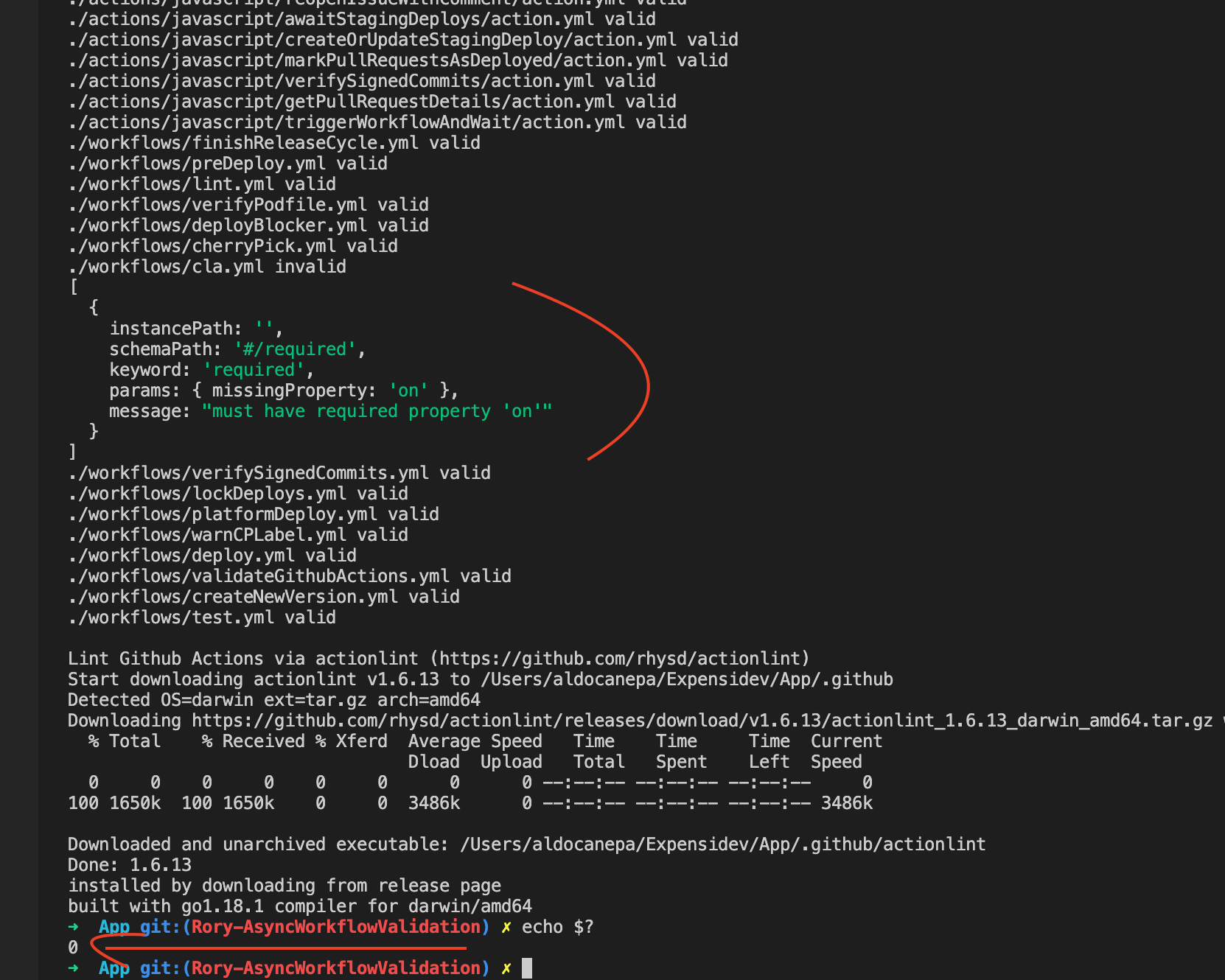The image size is (1225, 980).
Task: Click './workflows/preDeploy.yml valid' line
Action: [228, 164]
